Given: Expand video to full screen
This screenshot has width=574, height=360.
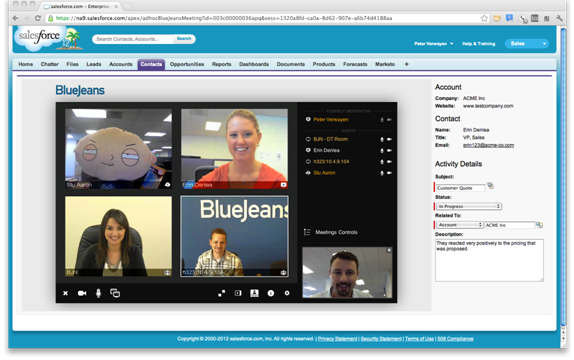Looking at the screenshot, I should point(221,293).
